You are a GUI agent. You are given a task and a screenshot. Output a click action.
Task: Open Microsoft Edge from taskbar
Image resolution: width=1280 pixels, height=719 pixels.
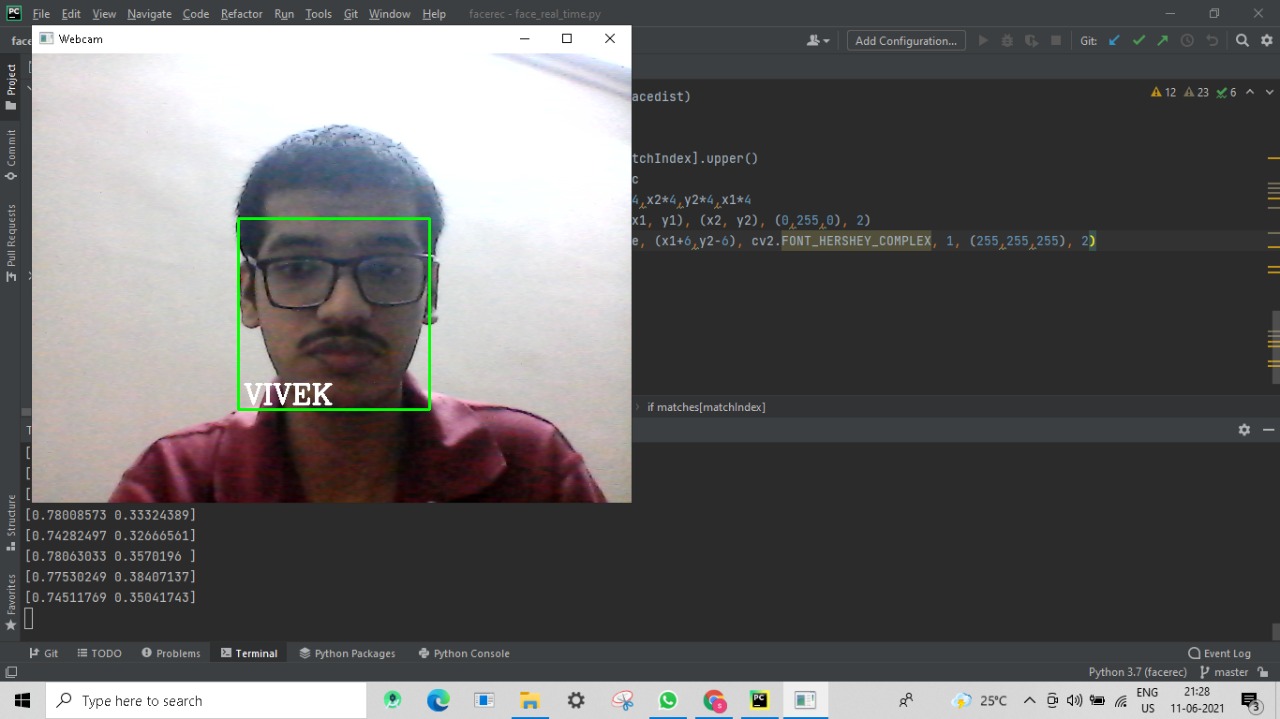438,700
